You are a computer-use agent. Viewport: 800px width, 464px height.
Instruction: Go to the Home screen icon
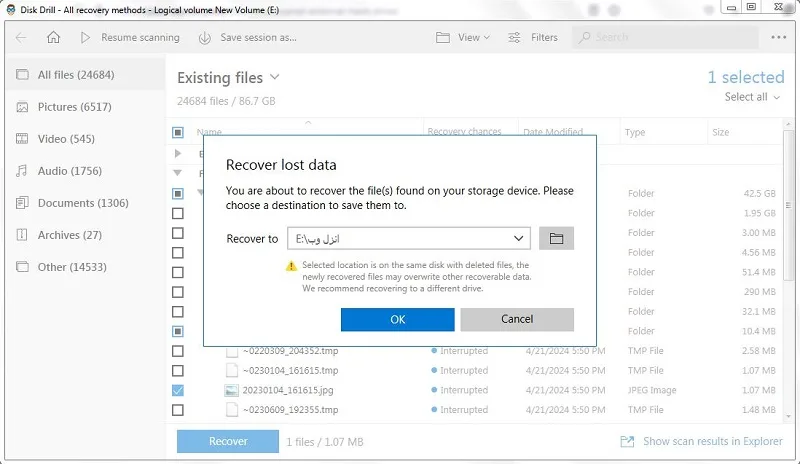54,37
